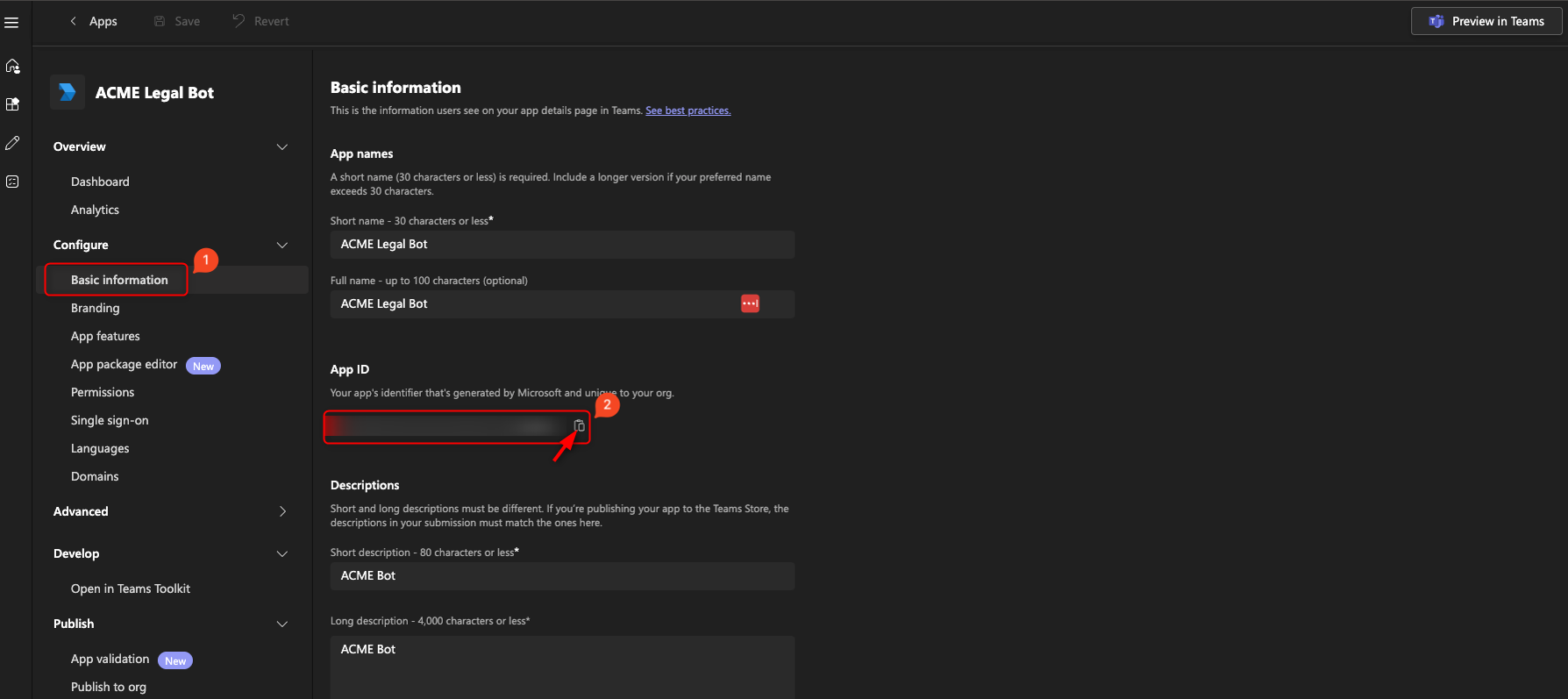
Task: Collapse the Overview section
Action: pyautogui.click(x=282, y=146)
